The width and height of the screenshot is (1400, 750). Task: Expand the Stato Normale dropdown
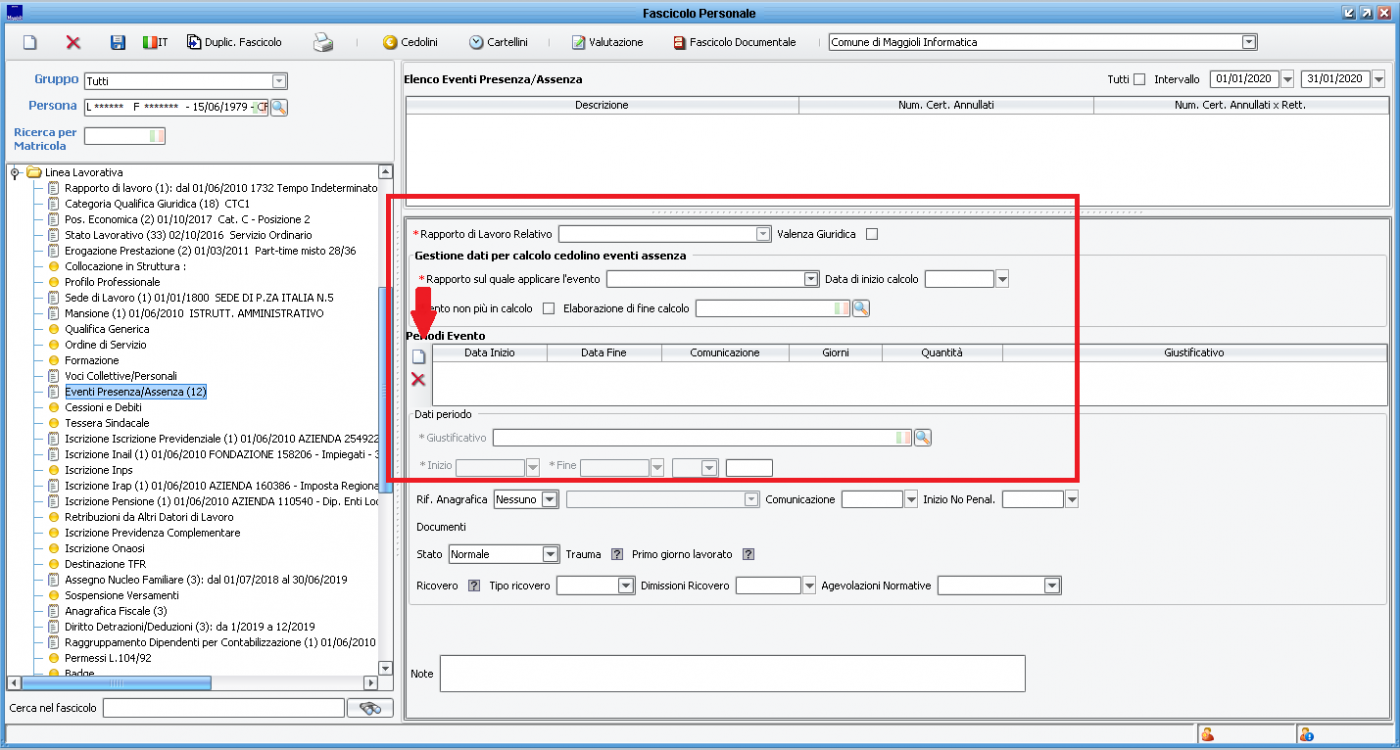550,554
